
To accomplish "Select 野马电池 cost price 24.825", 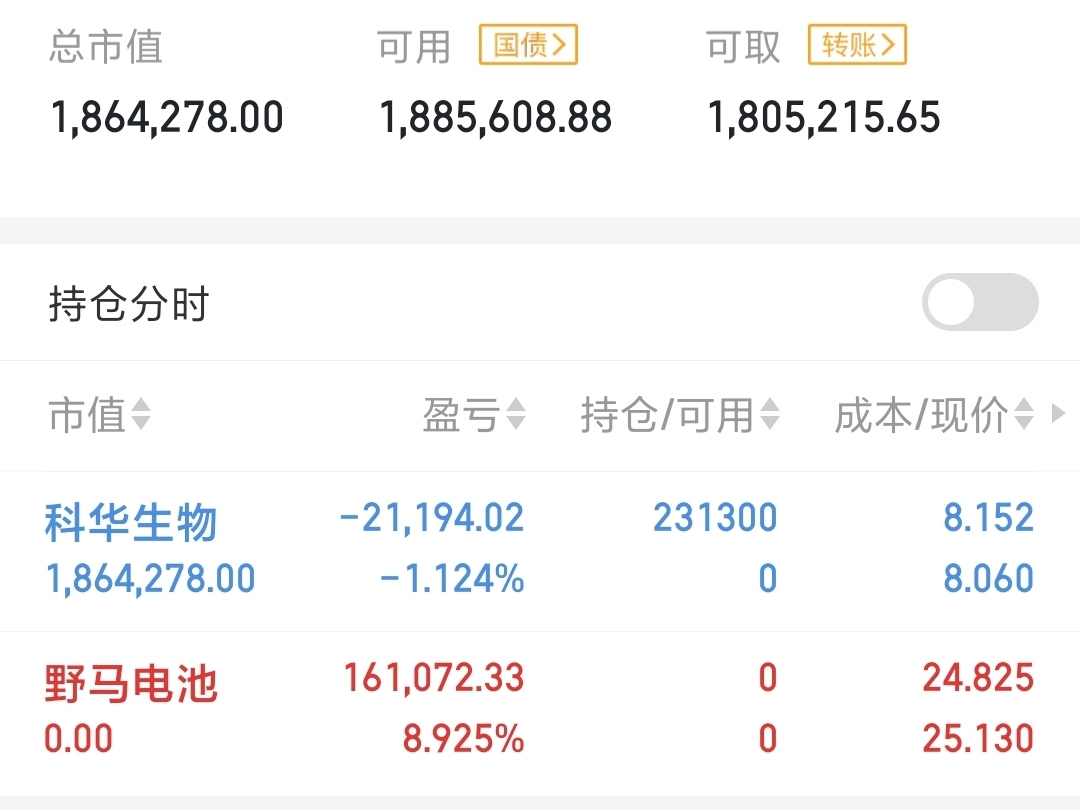I will (978, 678).
